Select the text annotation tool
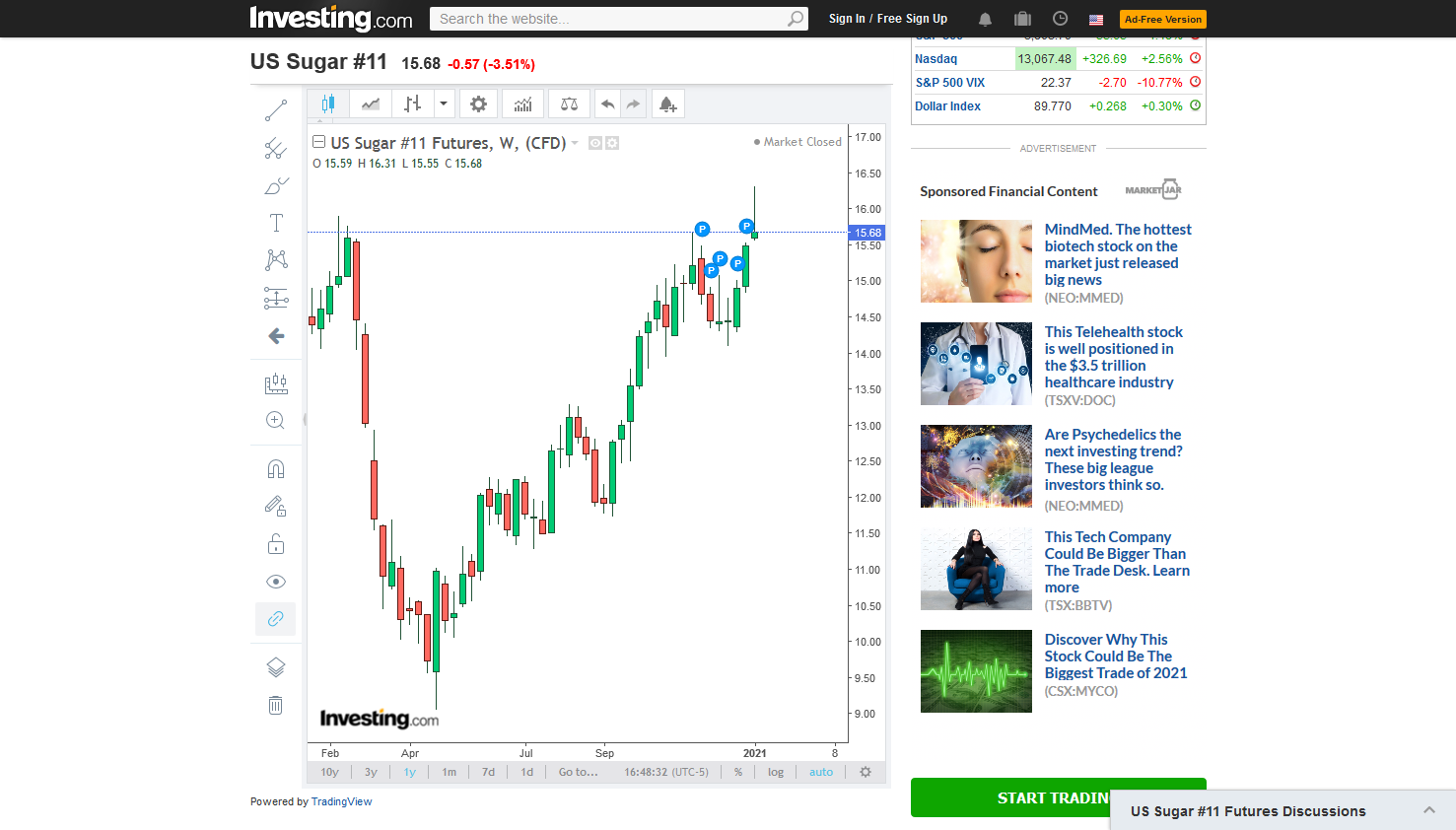 tap(276, 223)
